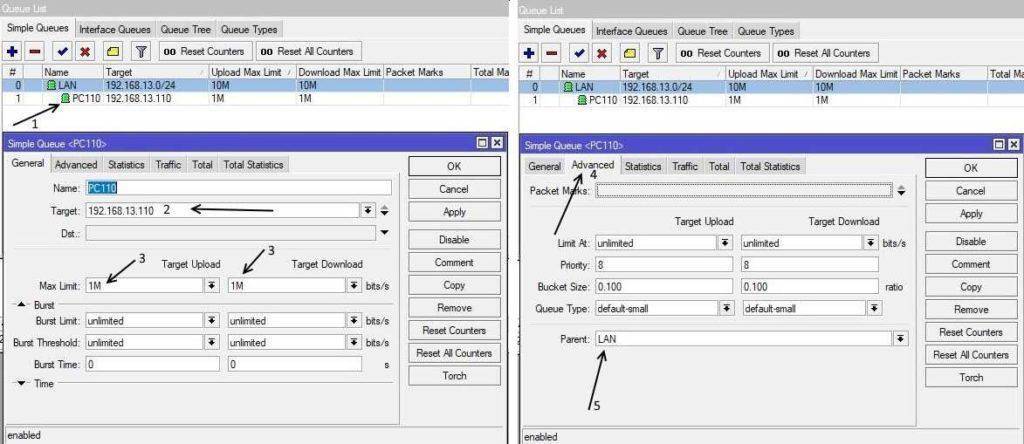
Task: Click Cancel in right Simple Queue dialog
Action: (971, 191)
